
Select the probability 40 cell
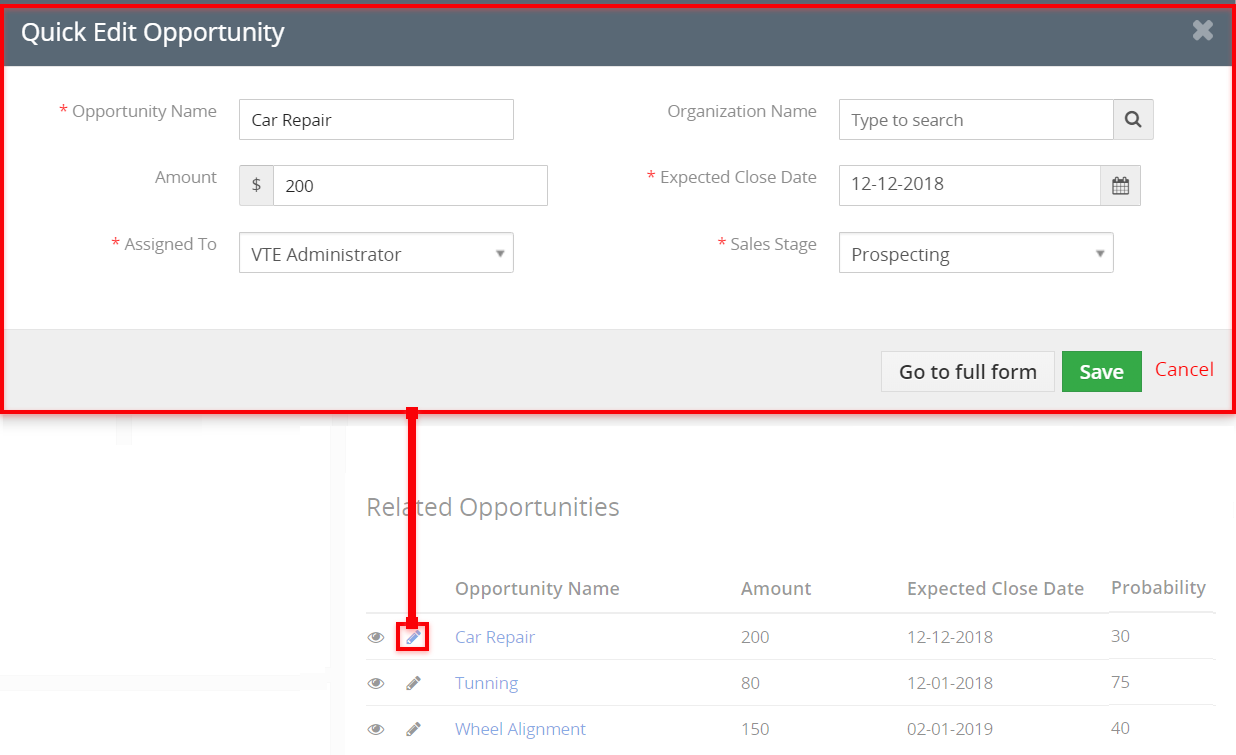click(1120, 728)
